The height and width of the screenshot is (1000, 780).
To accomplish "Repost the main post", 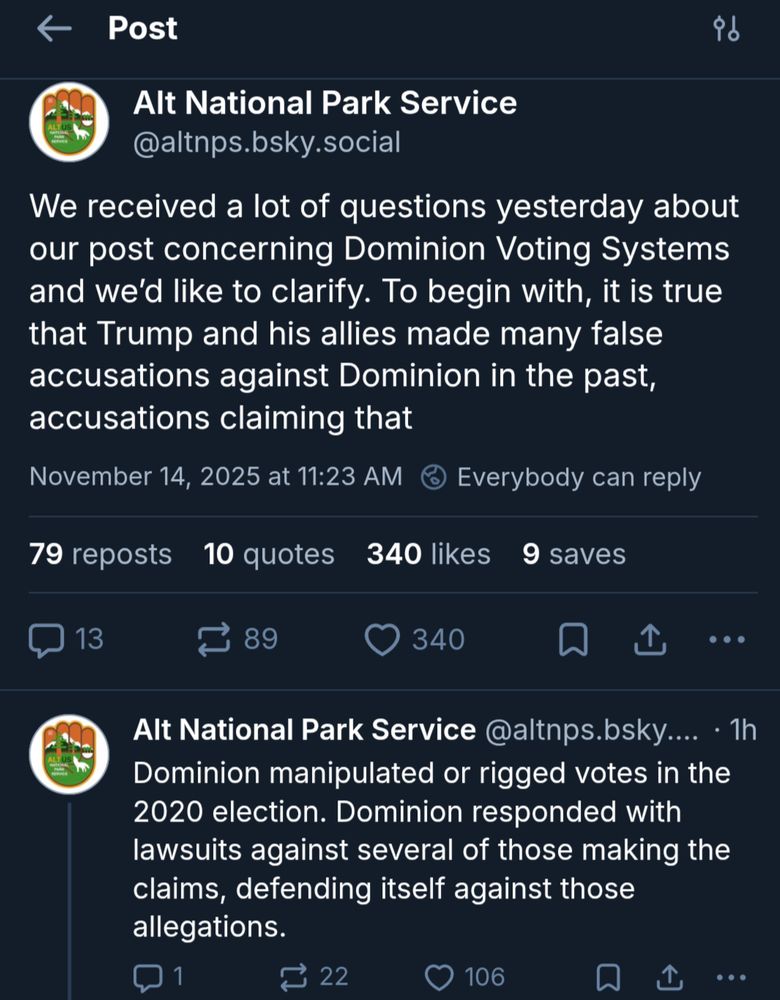I will click(213, 639).
